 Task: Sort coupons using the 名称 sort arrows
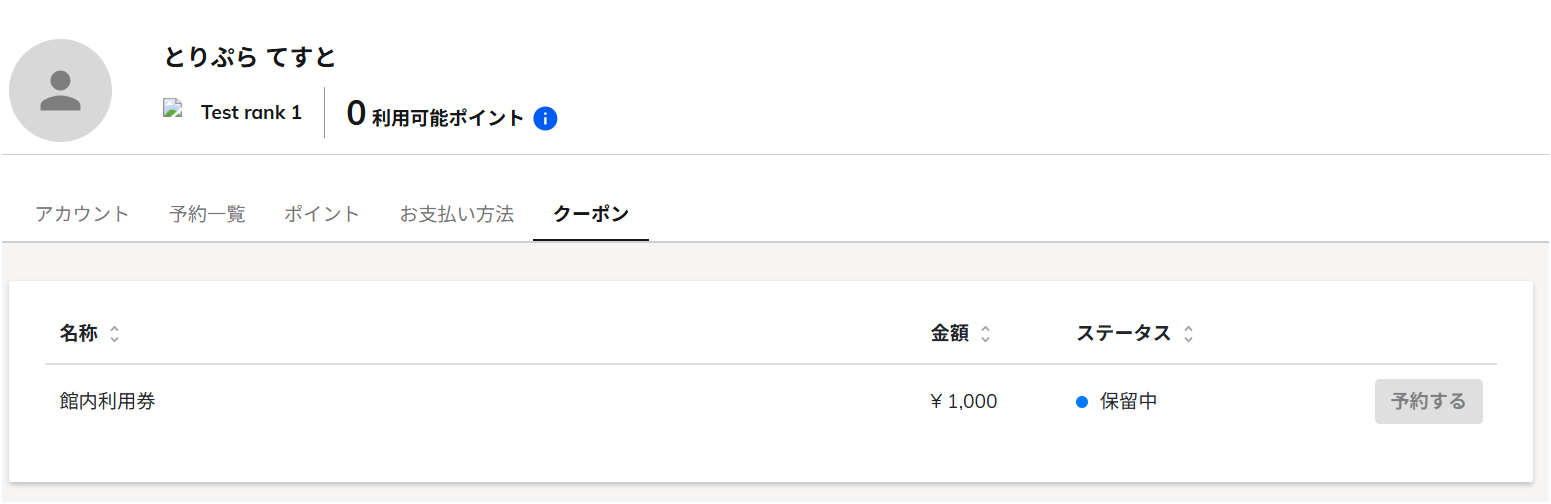pyautogui.click(x=115, y=334)
